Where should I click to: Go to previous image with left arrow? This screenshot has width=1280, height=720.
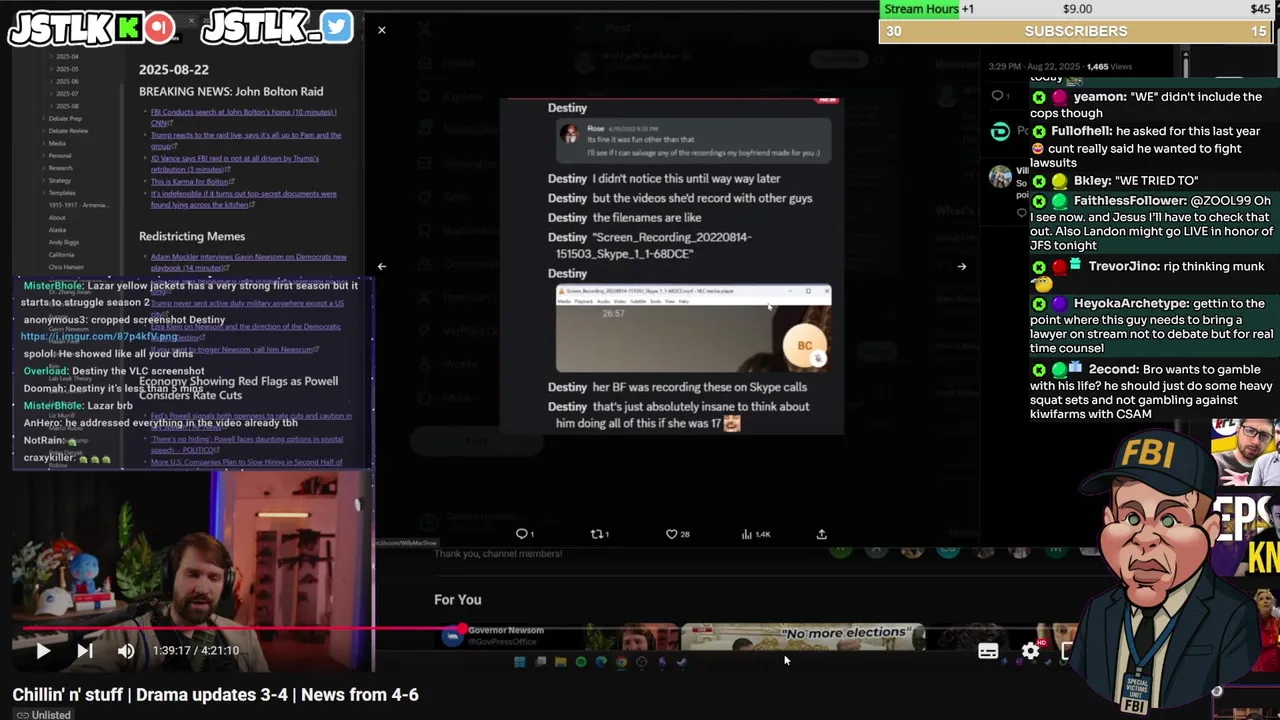[x=381, y=266]
